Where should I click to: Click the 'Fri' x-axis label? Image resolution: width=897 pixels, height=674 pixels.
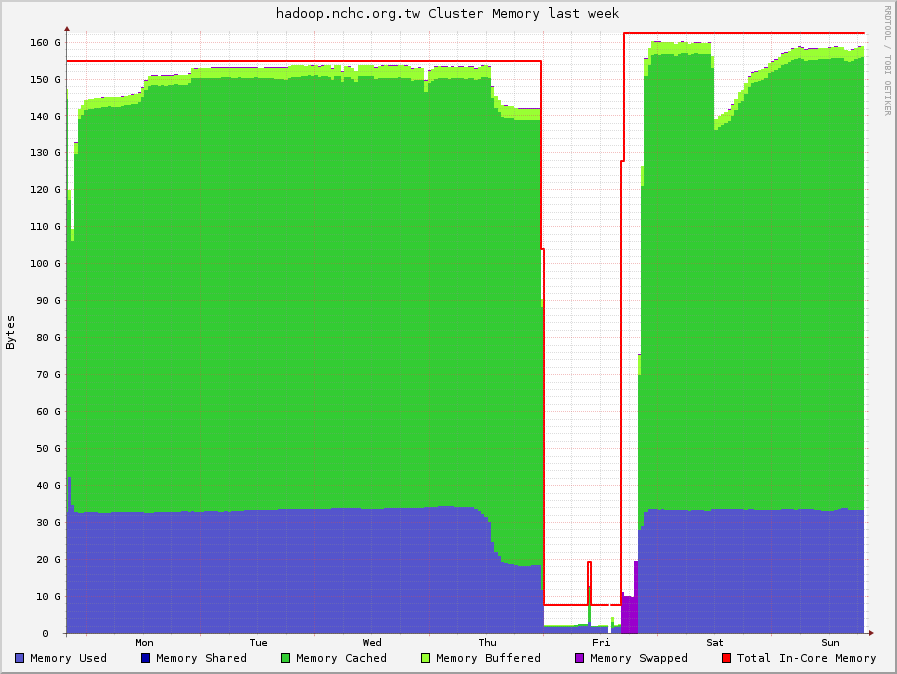point(601,643)
